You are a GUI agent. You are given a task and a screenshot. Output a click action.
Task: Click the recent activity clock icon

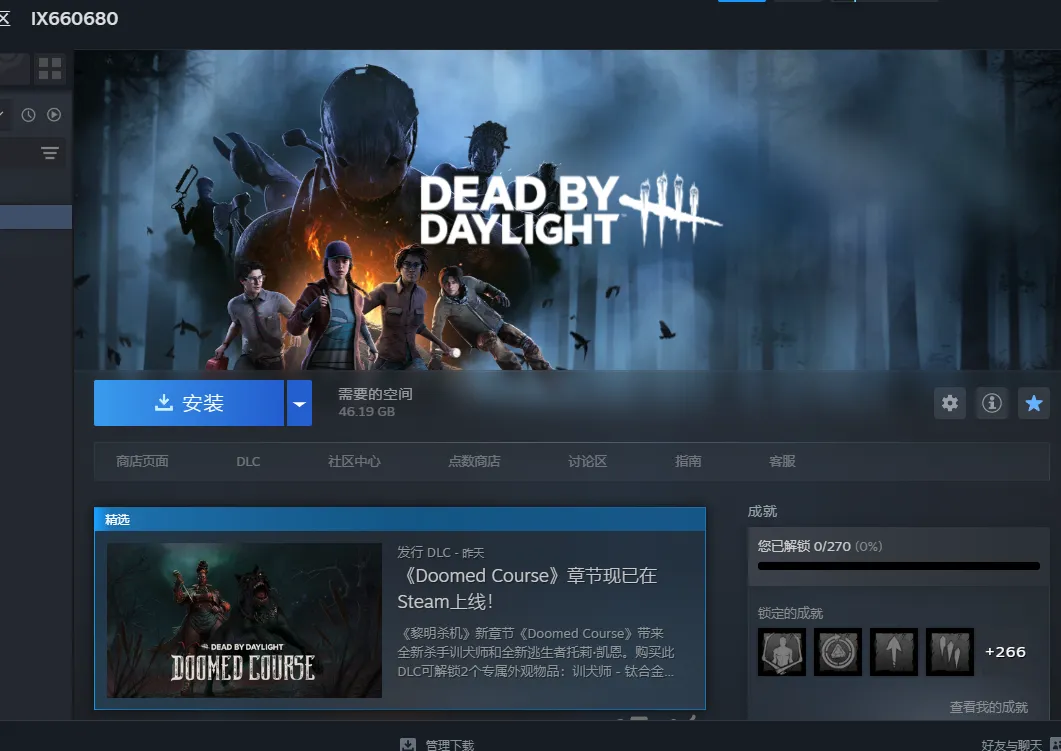pos(29,115)
